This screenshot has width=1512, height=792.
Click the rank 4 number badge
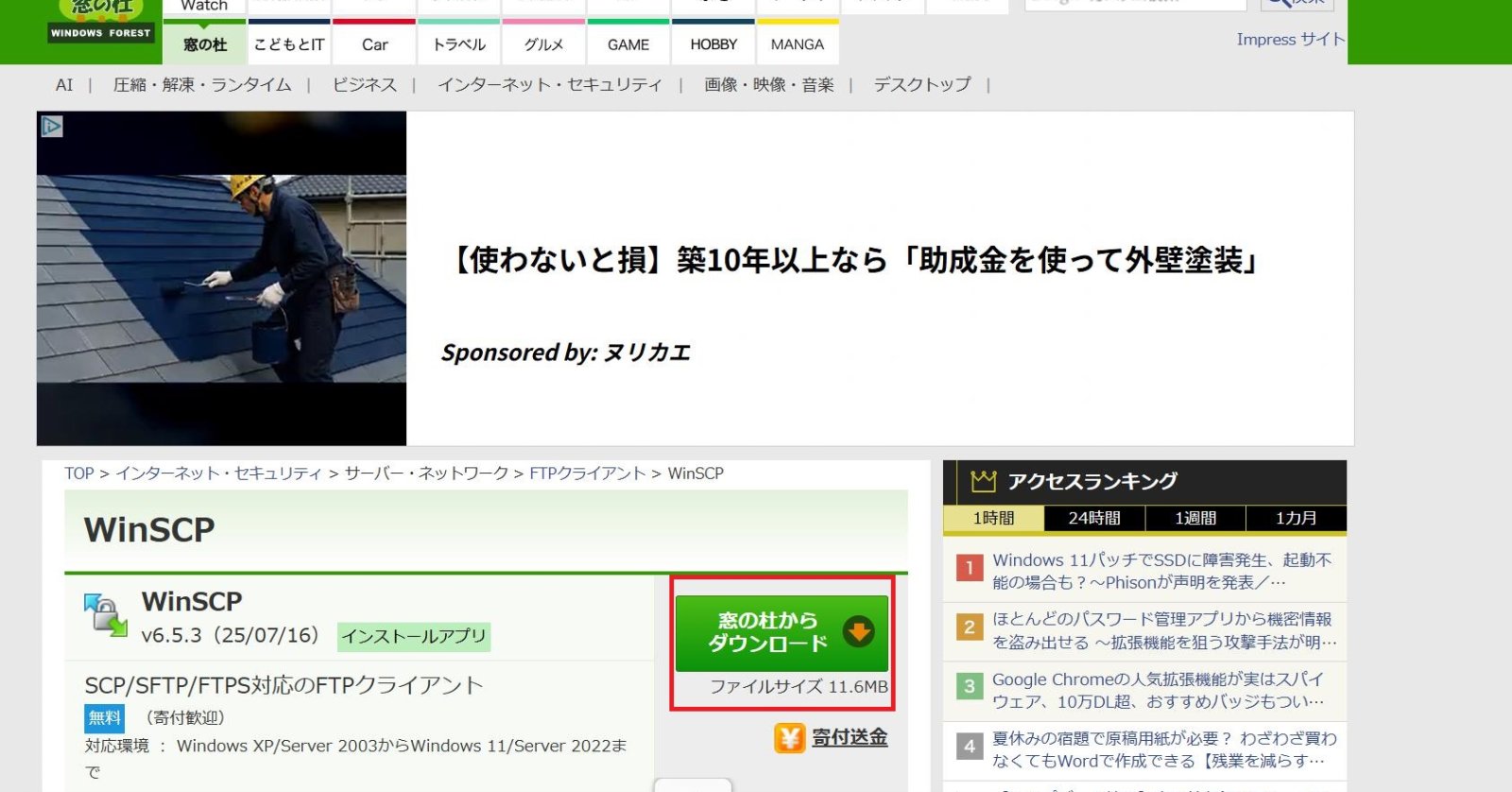pyautogui.click(x=970, y=746)
